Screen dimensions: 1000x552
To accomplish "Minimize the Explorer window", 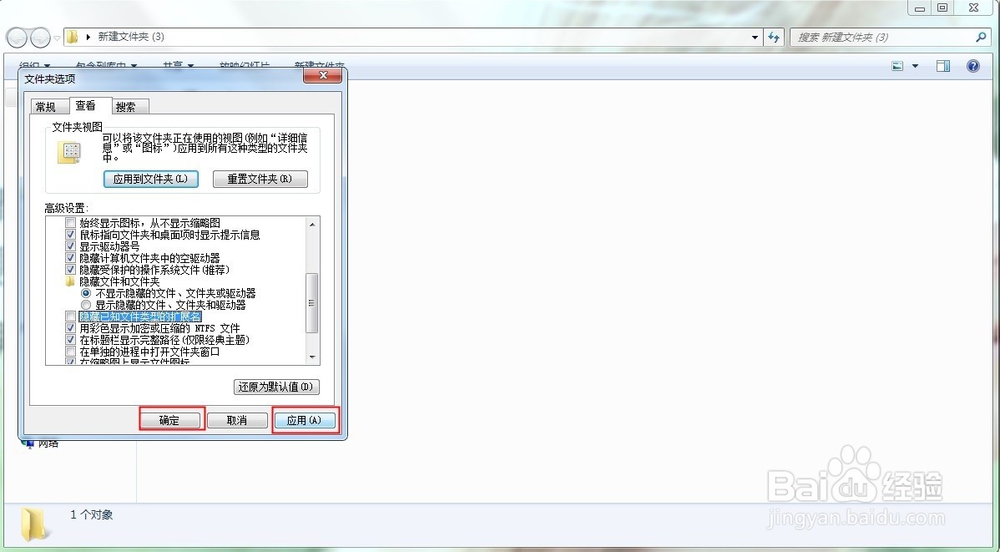I will 920,8.
